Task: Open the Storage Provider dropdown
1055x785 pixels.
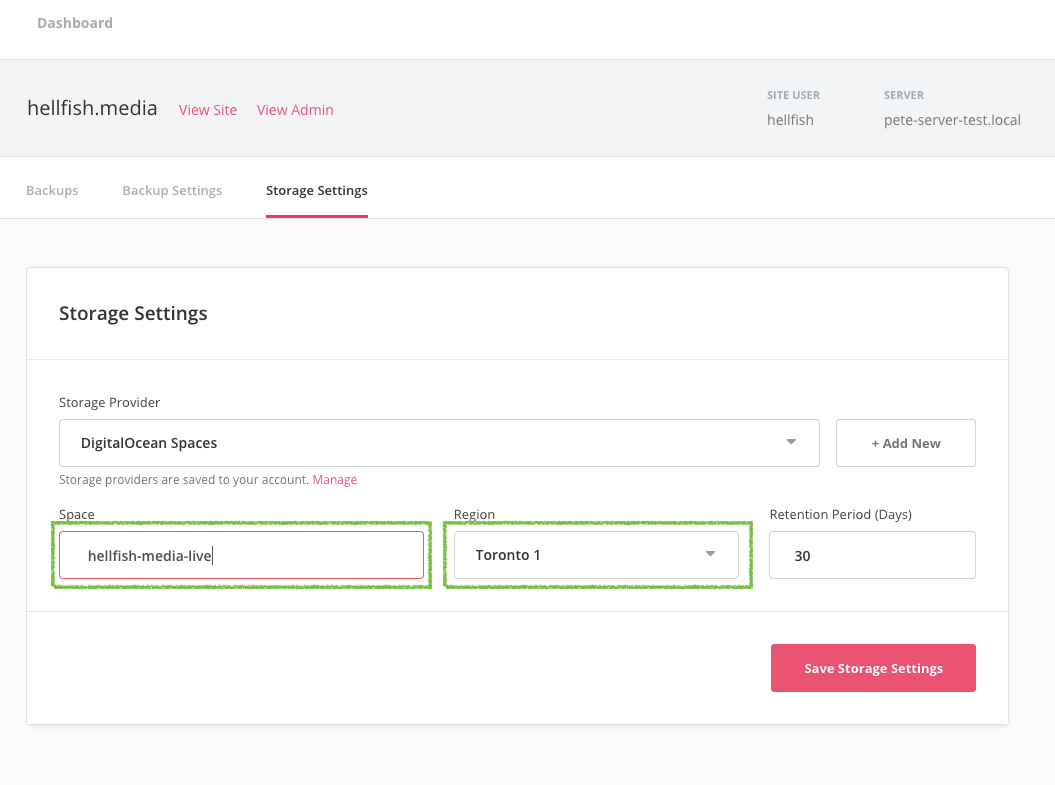Action: coord(439,443)
